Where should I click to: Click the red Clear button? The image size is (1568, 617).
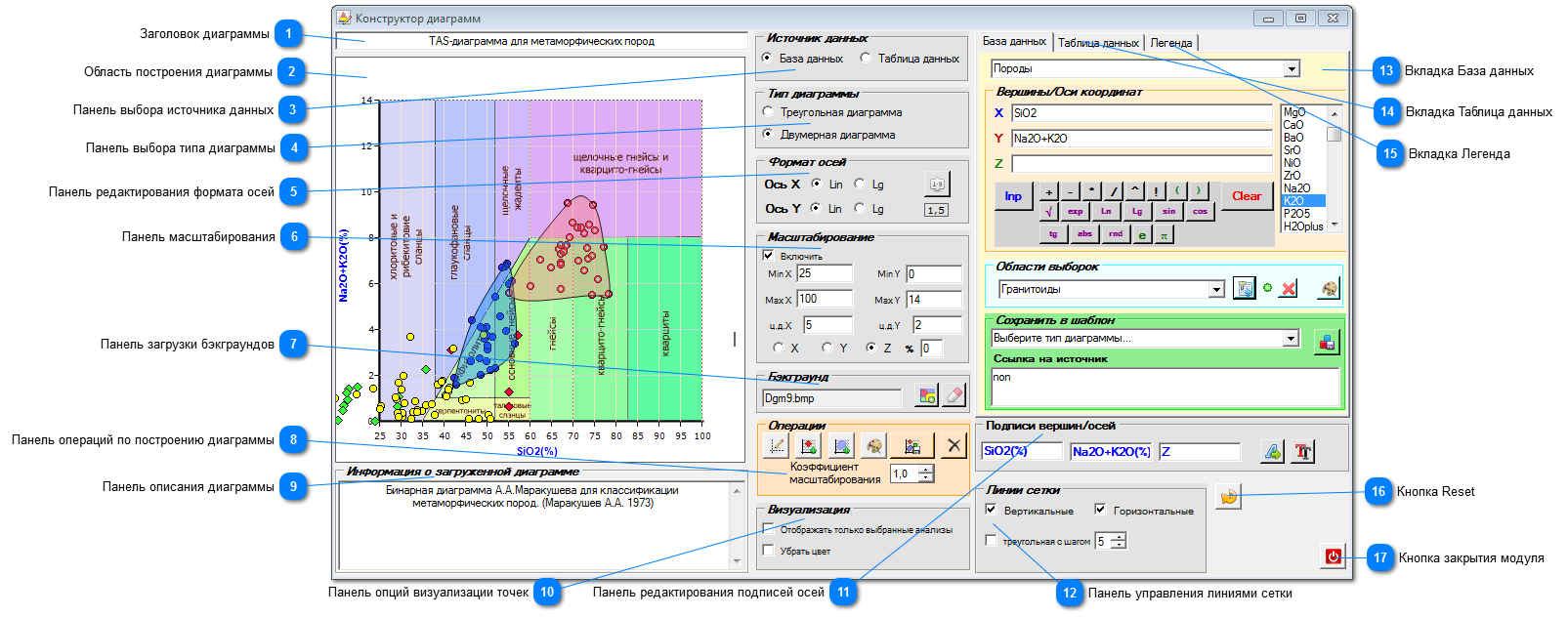pos(1247,196)
